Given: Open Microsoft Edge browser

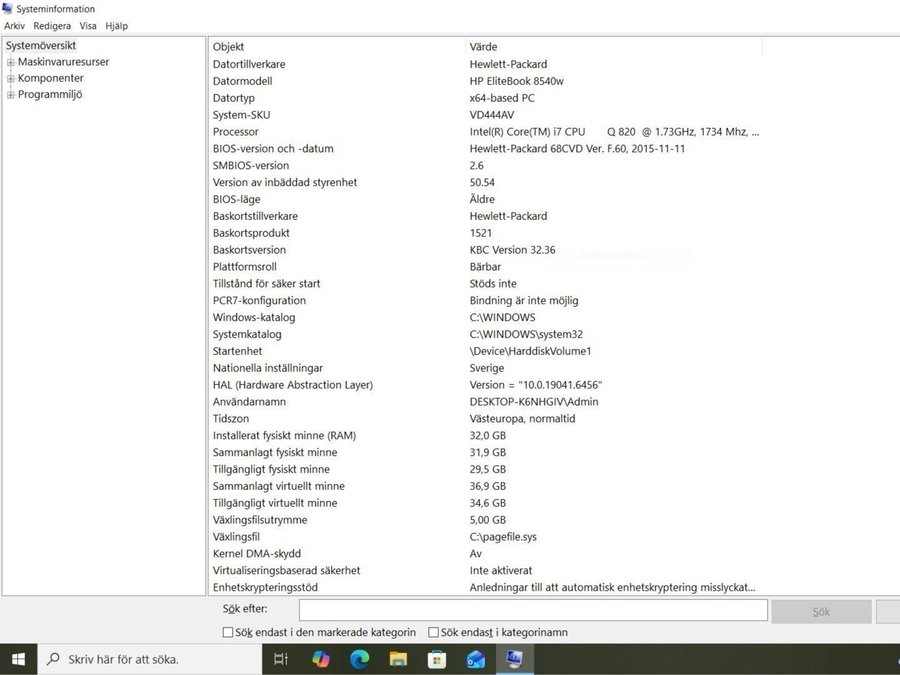Looking at the screenshot, I should (x=360, y=659).
